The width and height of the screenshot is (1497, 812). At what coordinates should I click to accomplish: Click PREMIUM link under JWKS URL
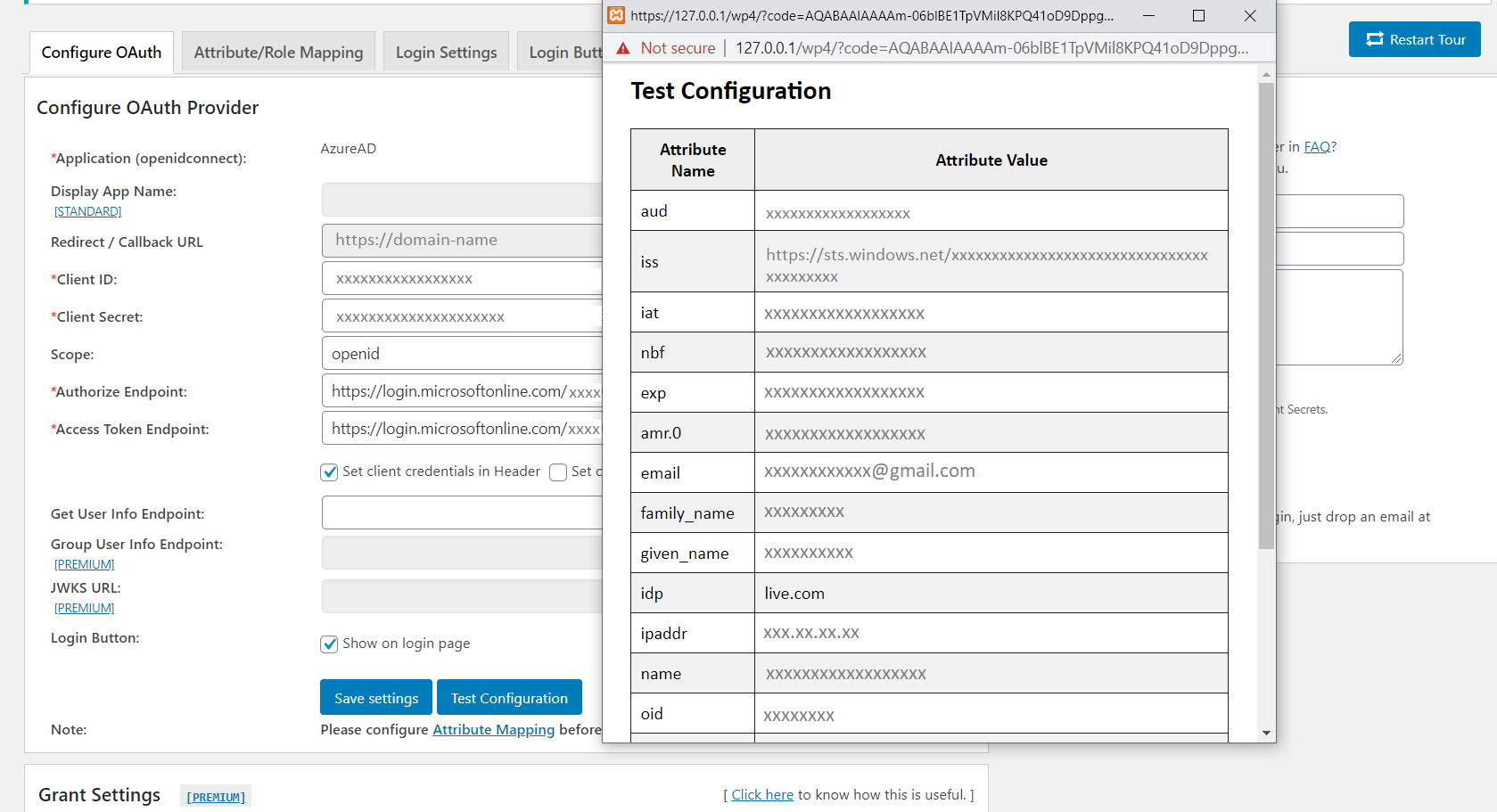[84, 608]
